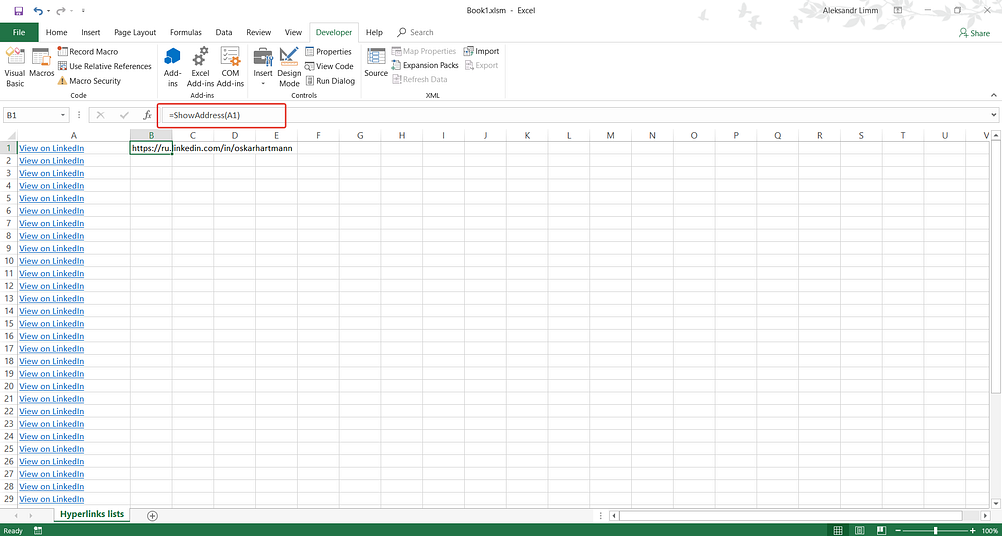Screen dimensions: 1002x536
Task: Open control Properties
Action: click(328, 52)
